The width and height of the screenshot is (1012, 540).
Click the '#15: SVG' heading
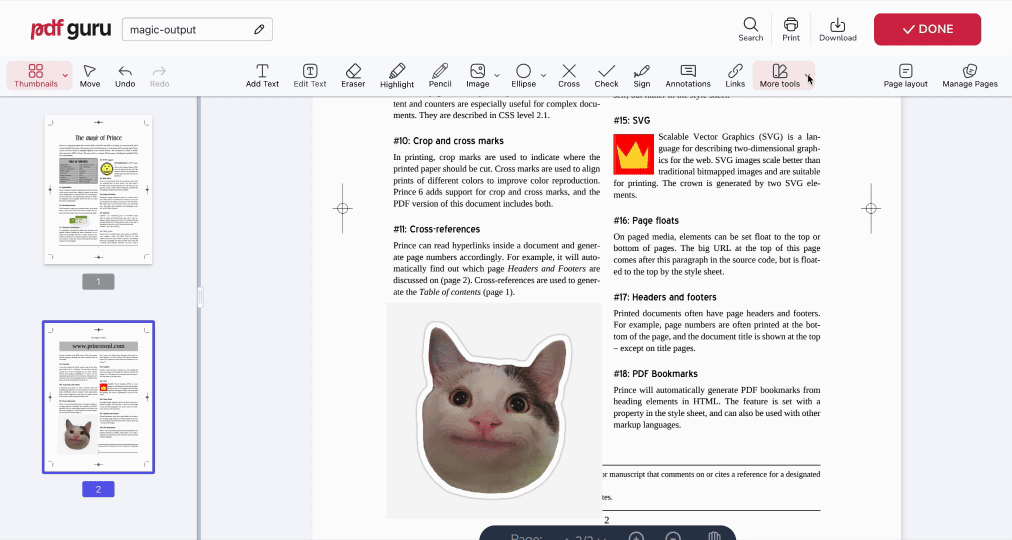click(x=631, y=121)
